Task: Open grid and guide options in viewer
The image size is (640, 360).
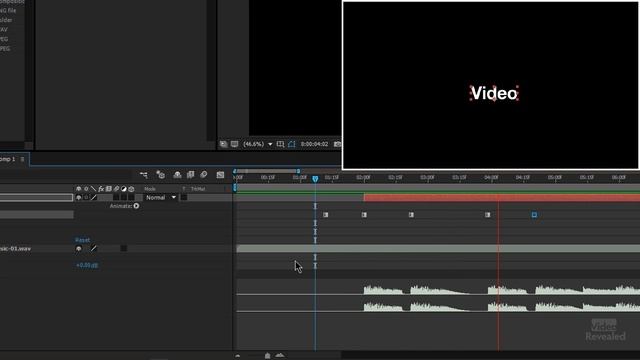Action: (x=280, y=144)
